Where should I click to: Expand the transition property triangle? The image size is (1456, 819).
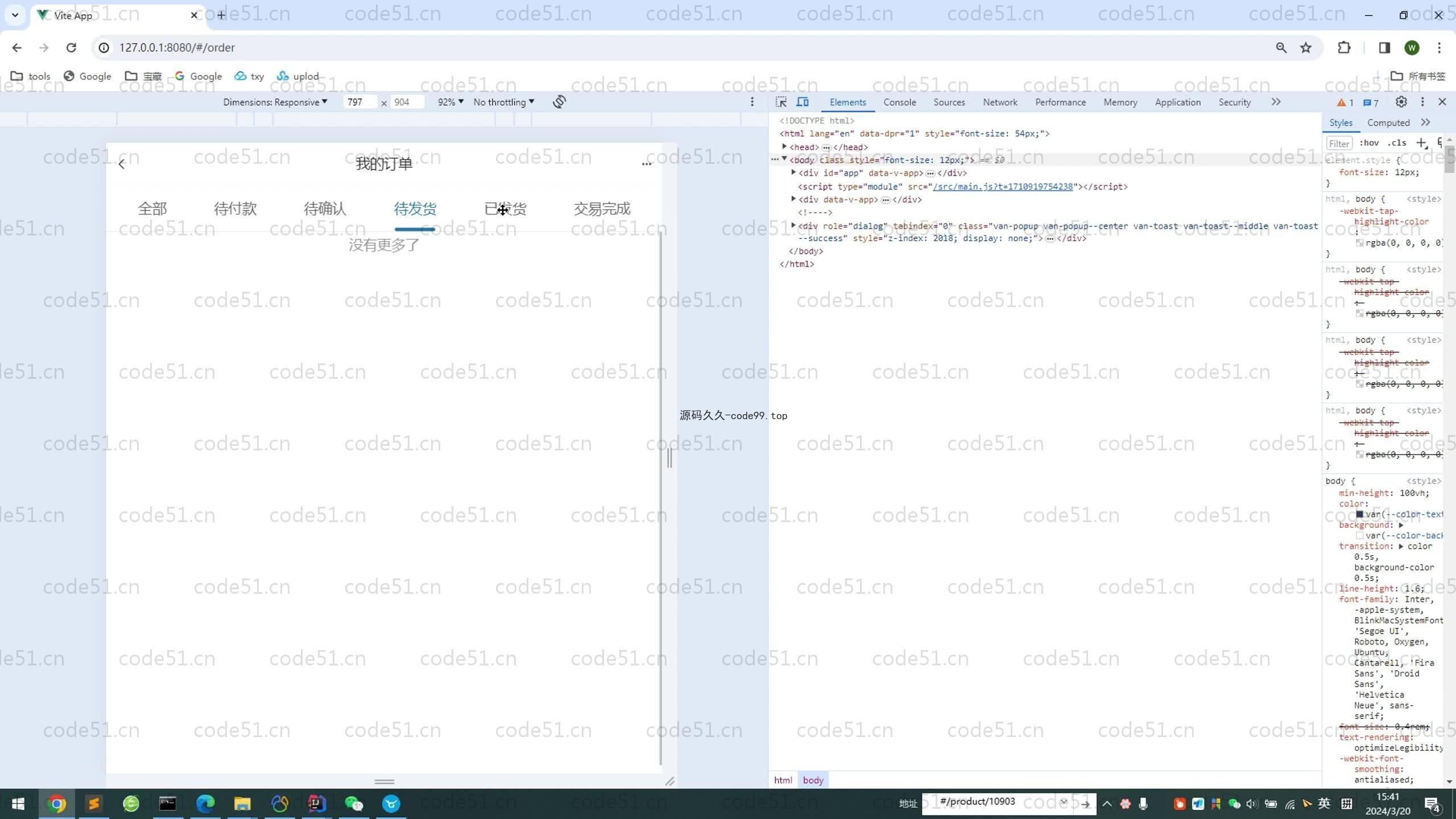point(1401,546)
